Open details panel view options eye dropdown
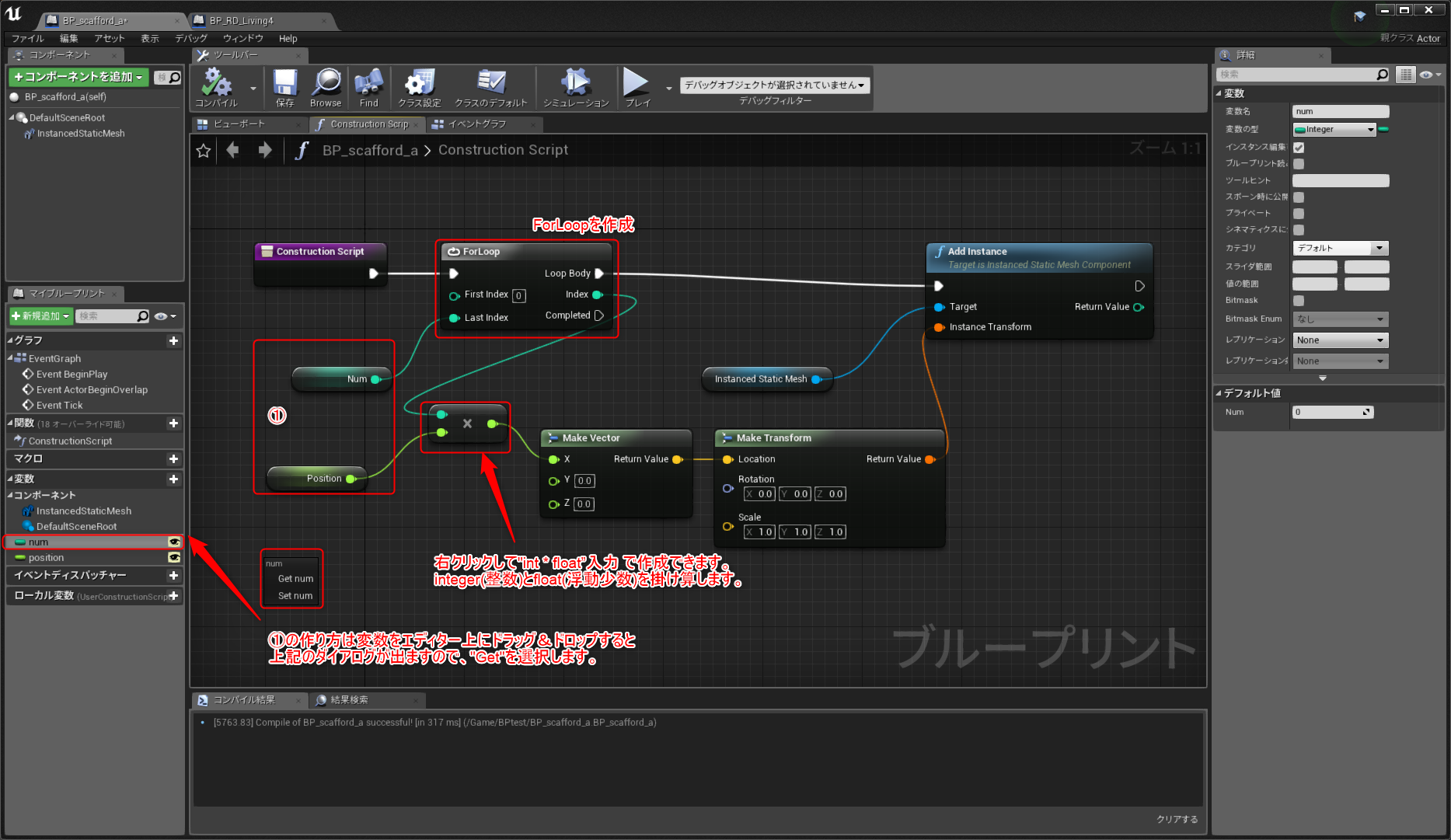Screen dimensions: 1451x840 (1430, 75)
